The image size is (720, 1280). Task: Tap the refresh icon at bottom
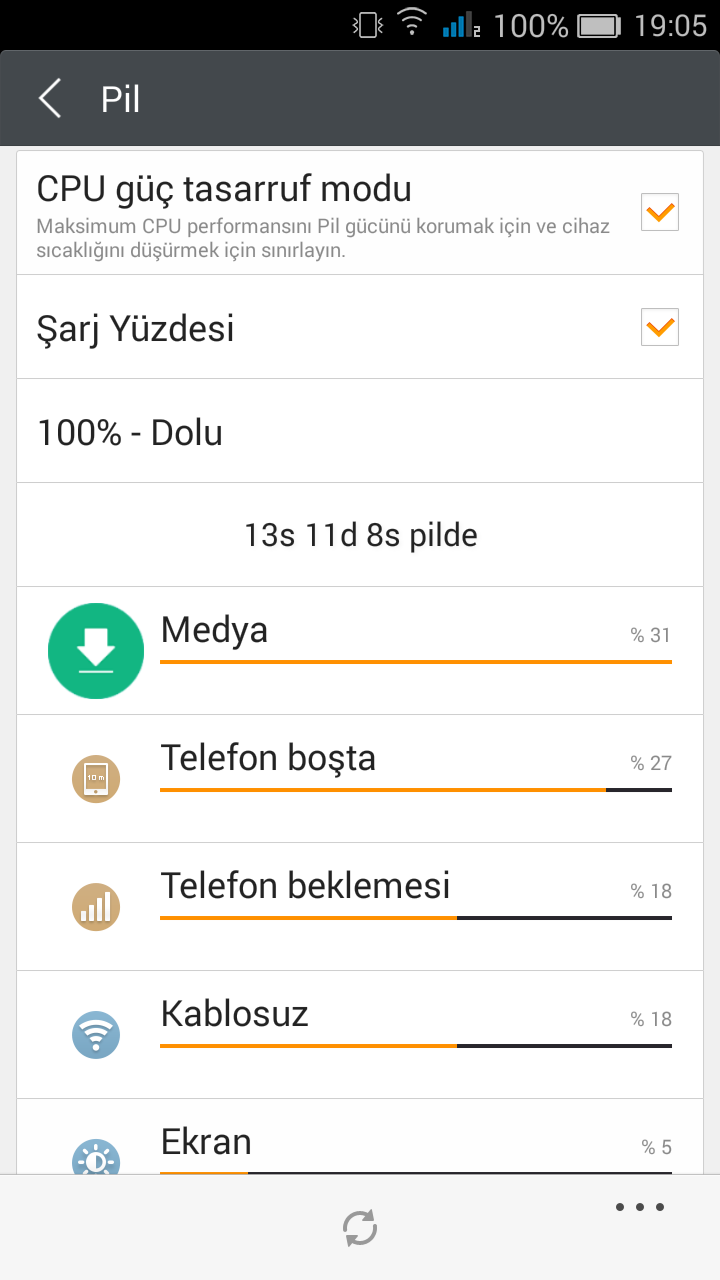tap(360, 1227)
